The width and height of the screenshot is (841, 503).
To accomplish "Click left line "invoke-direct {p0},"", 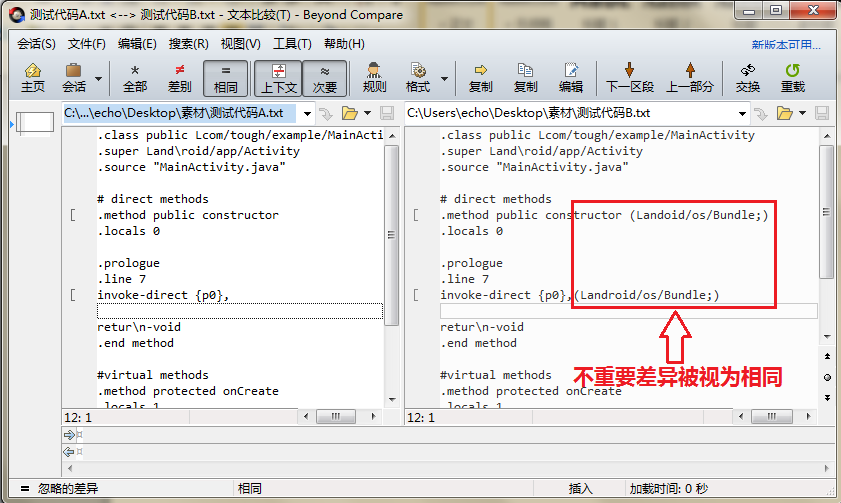I will pyautogui.click(x=163, y=295).
